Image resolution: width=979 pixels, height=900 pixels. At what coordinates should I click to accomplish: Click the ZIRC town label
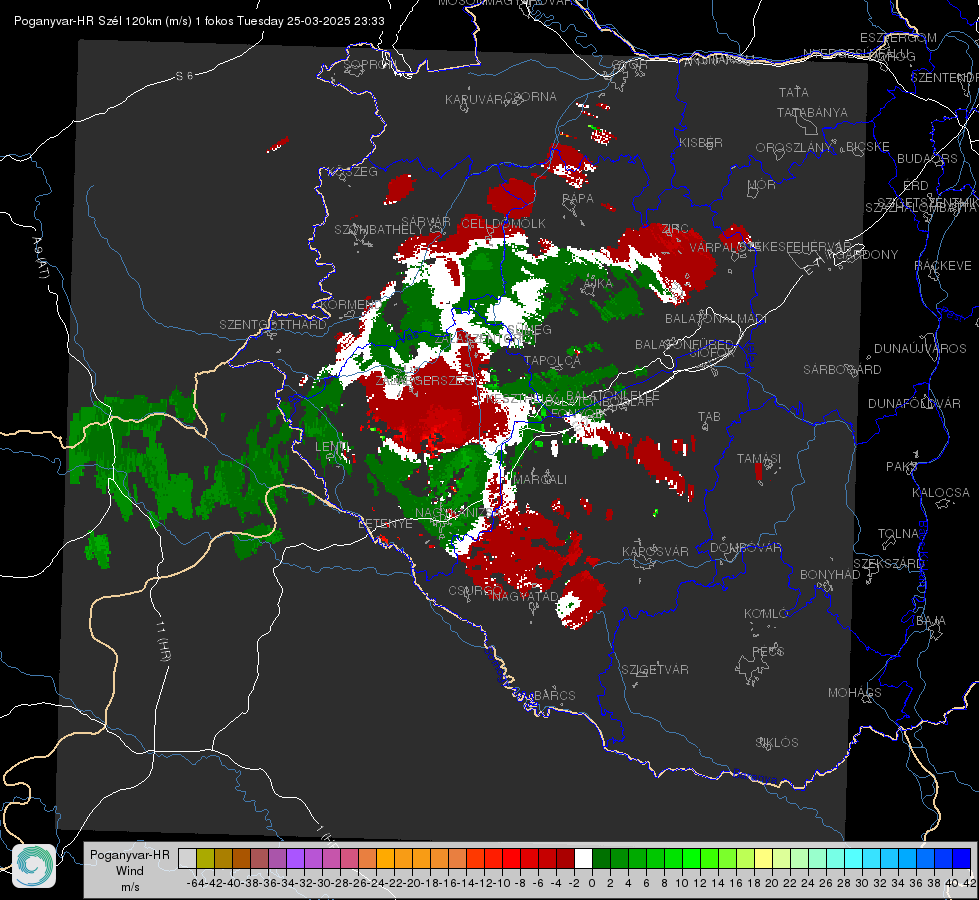click(674, 229)
